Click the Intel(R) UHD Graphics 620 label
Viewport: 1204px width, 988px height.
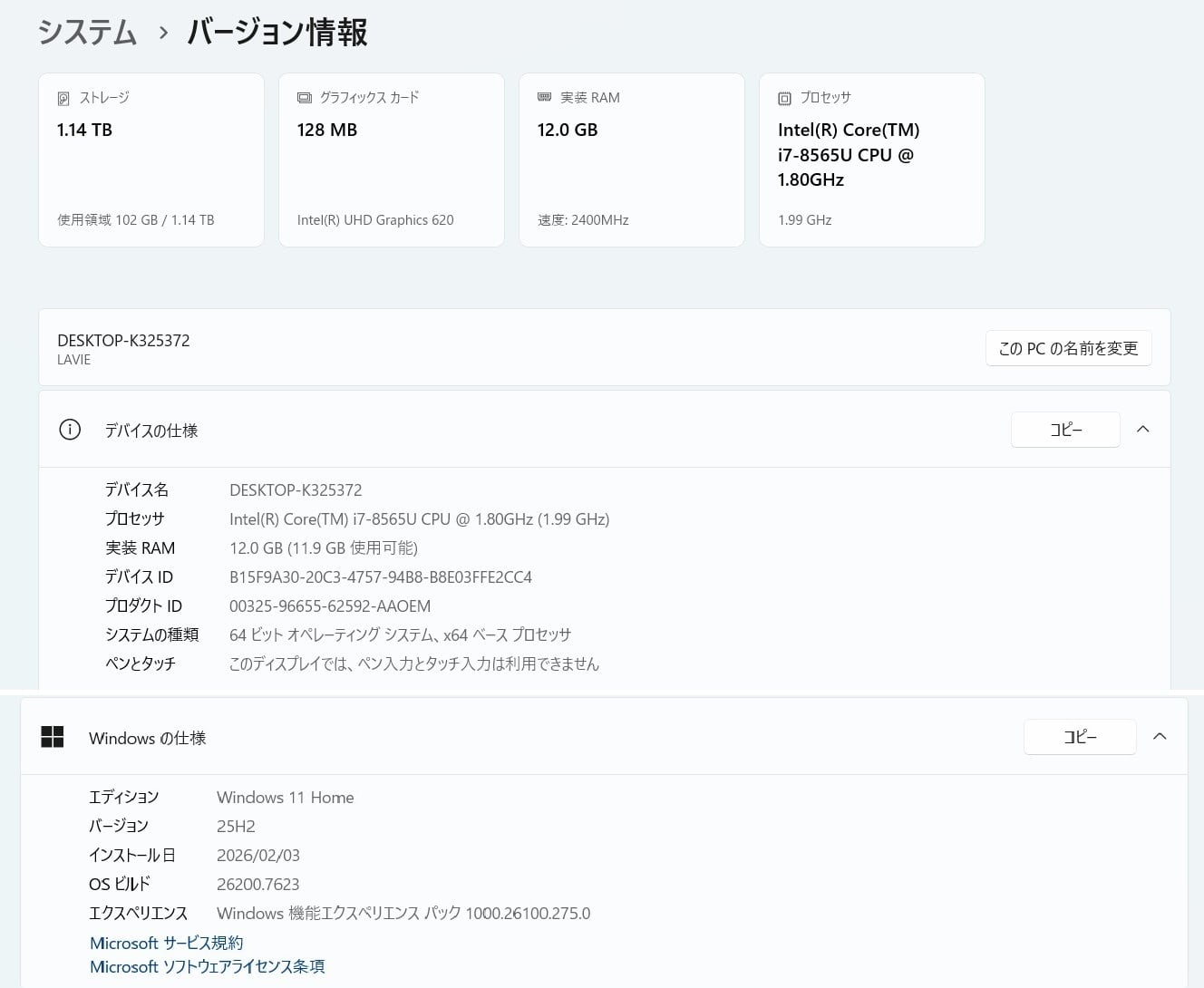[375, 220]
